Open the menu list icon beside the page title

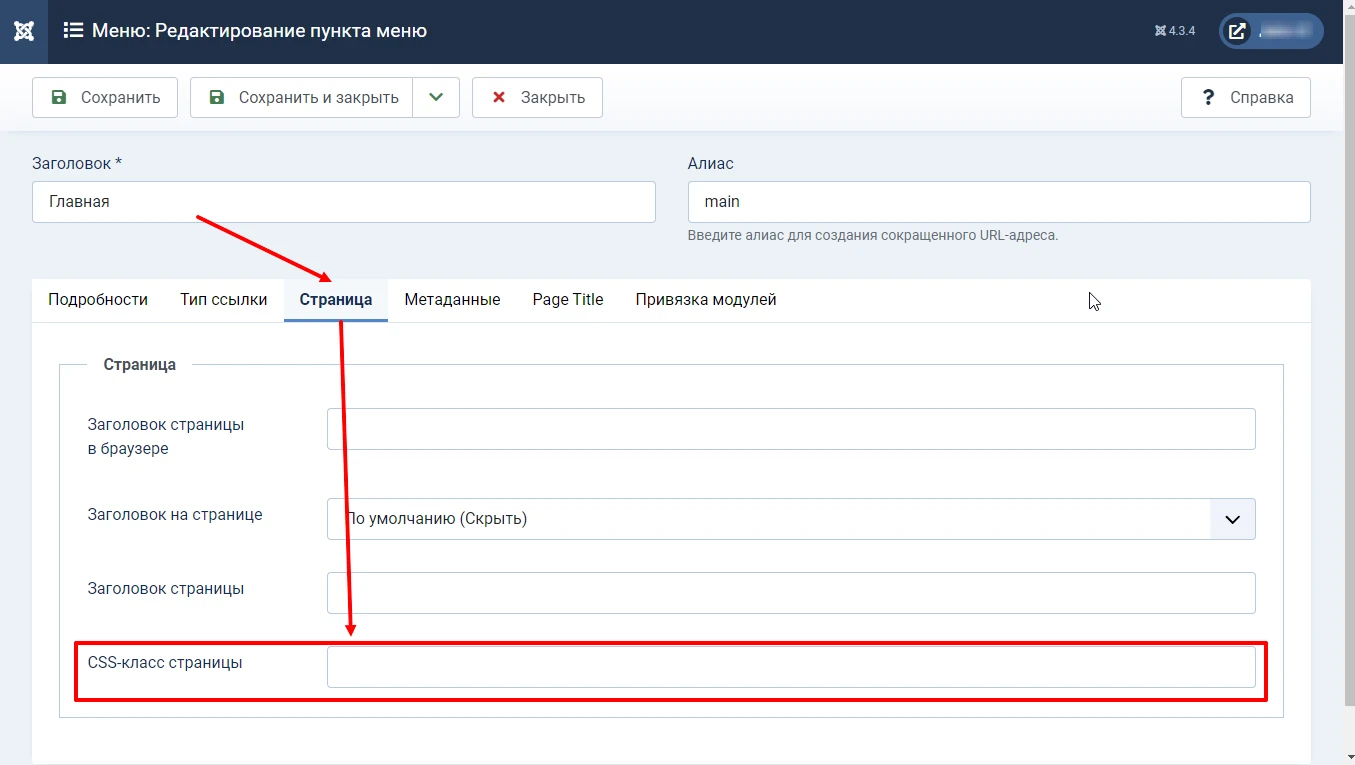coord(73,31)
